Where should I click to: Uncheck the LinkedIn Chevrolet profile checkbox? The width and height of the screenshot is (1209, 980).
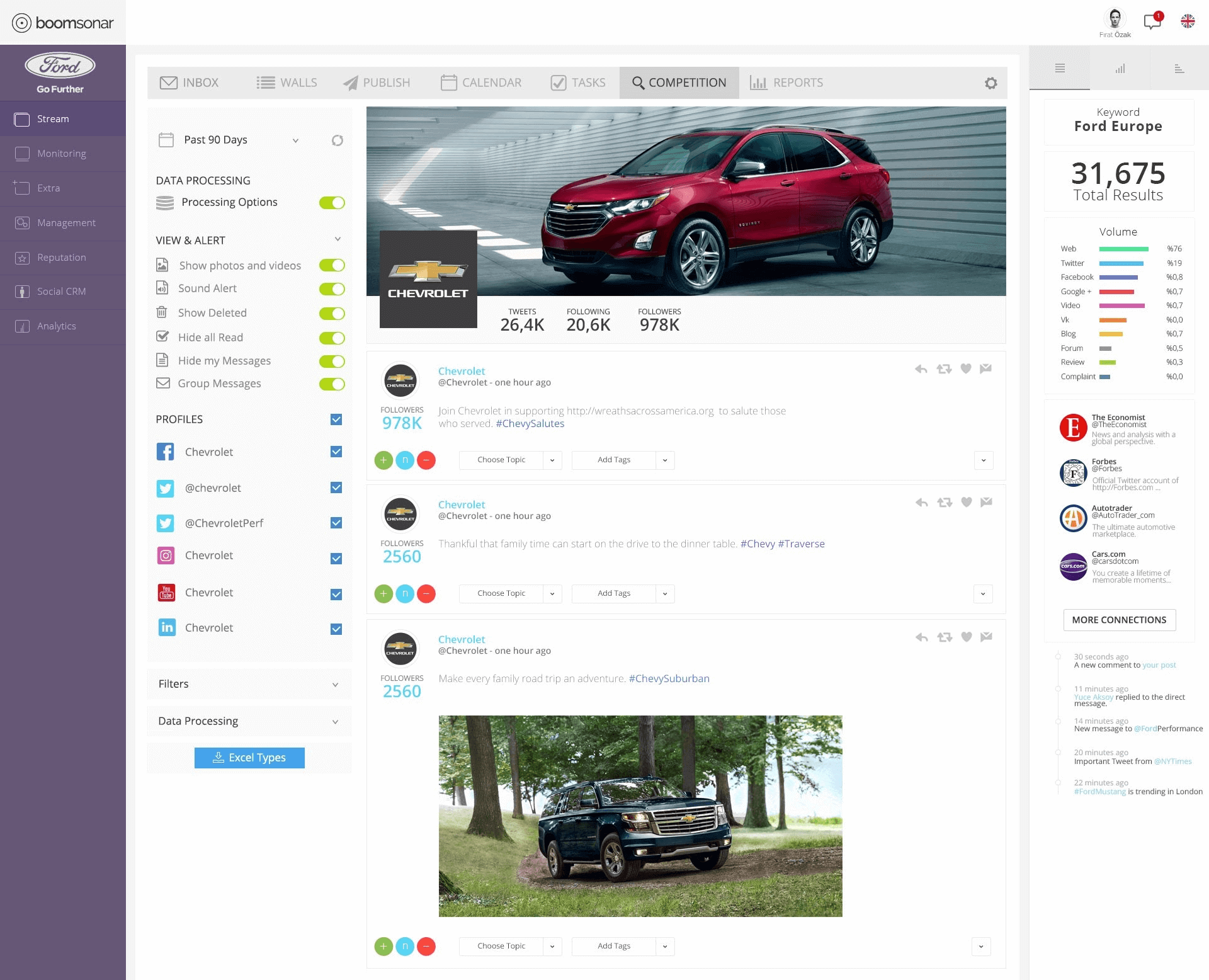[336, 629]
